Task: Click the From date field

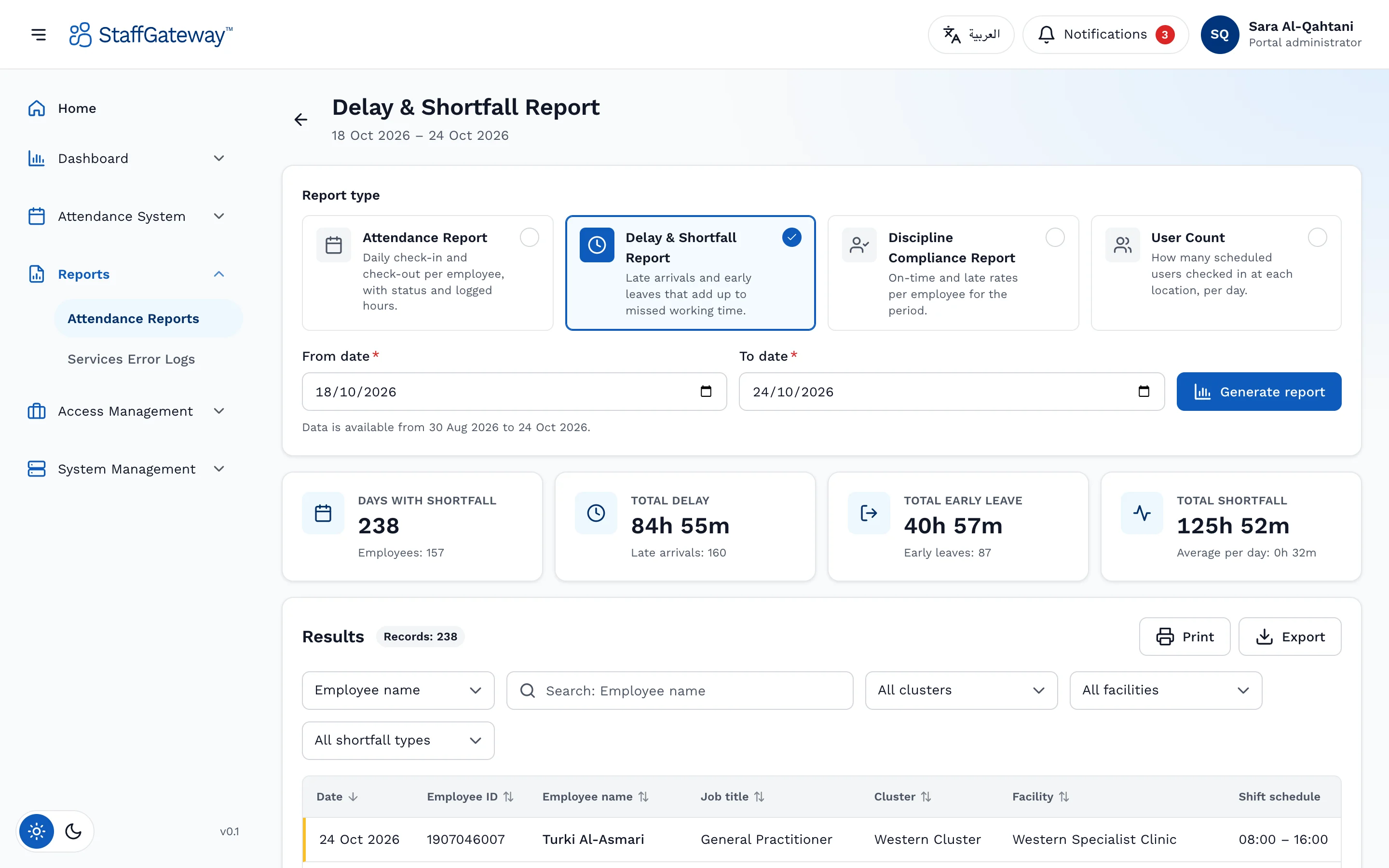Action: pos(514,392)
